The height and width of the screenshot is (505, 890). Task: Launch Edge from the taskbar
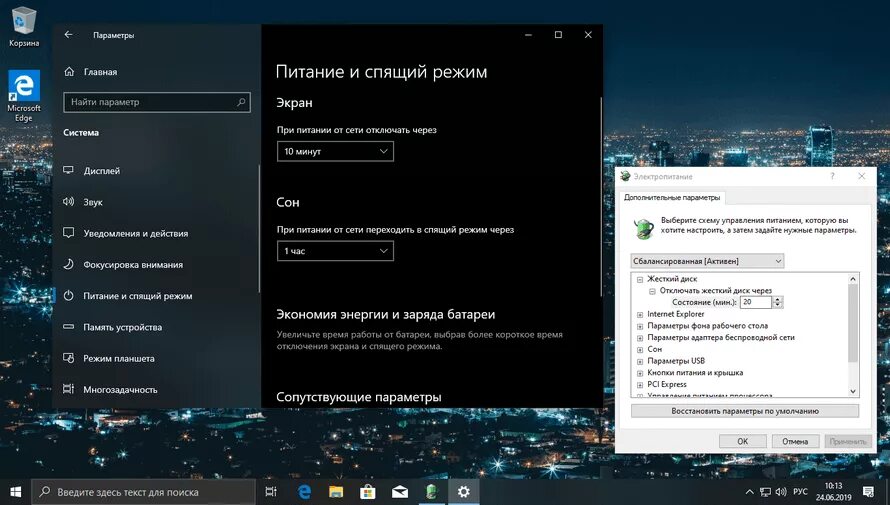pyautogui.click(x=304, y=492)
